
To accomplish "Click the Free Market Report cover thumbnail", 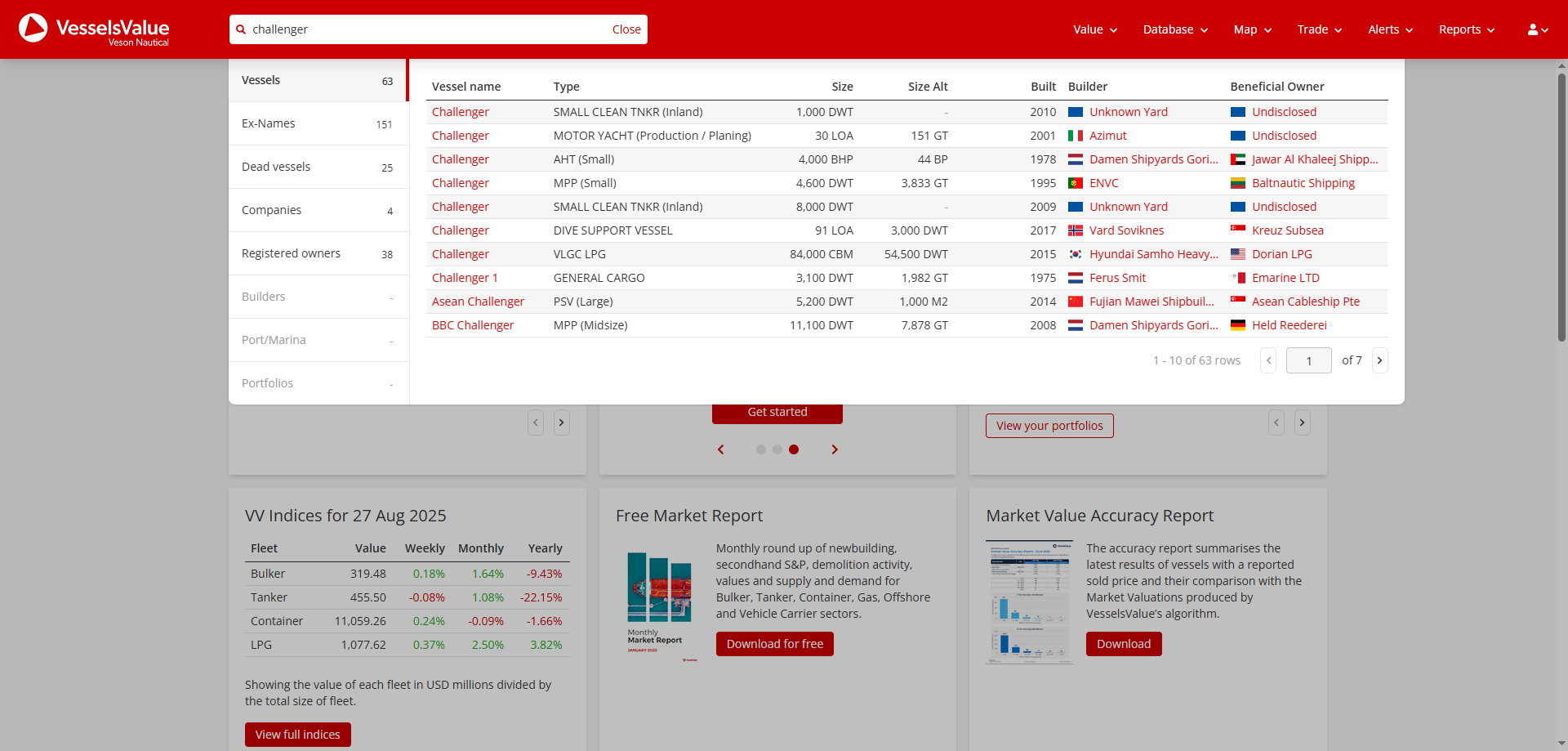I will click(660, 605).
